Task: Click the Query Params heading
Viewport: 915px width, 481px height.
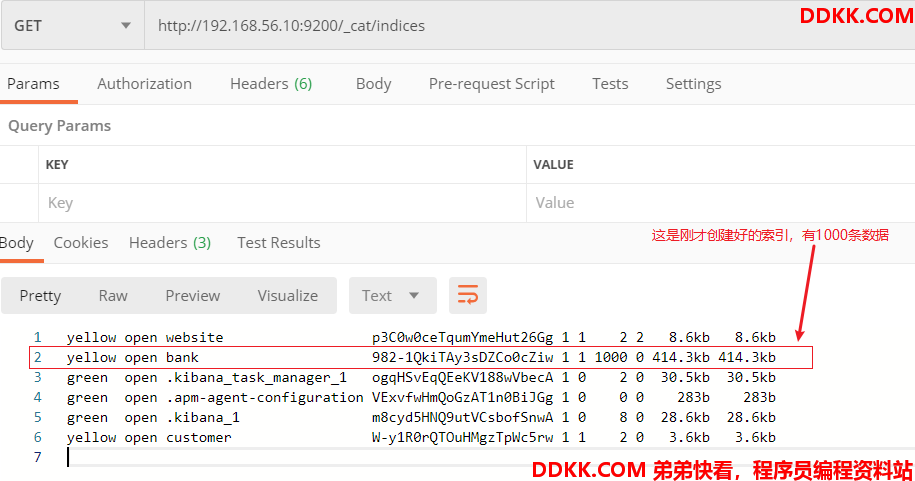Action: 60,126
